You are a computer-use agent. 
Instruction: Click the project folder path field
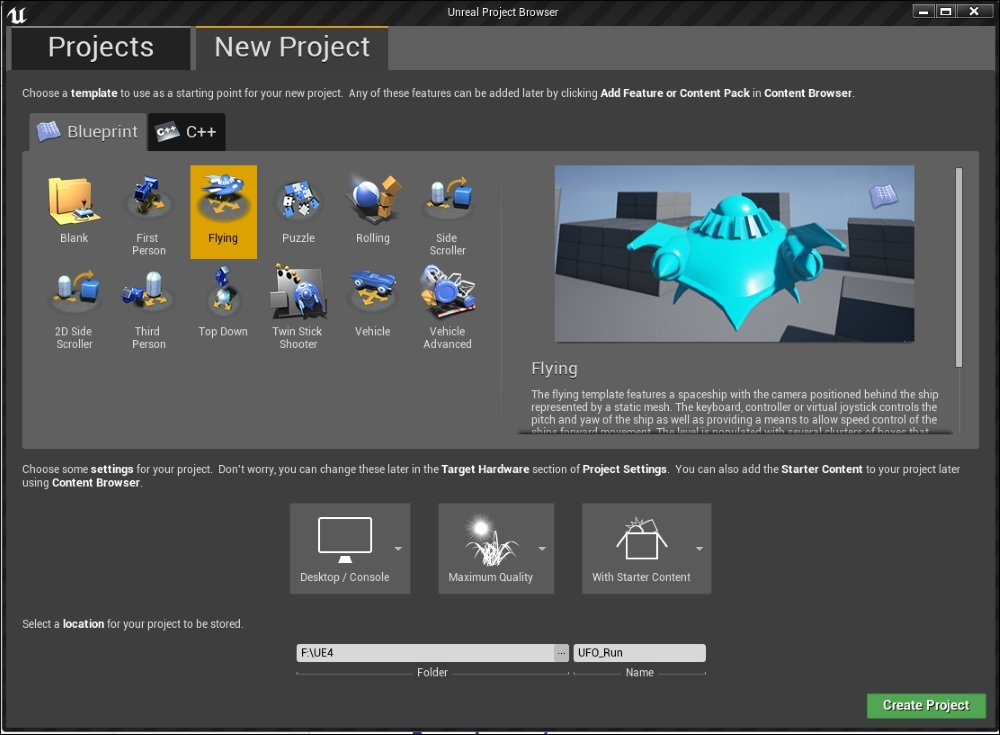(425, 653)
